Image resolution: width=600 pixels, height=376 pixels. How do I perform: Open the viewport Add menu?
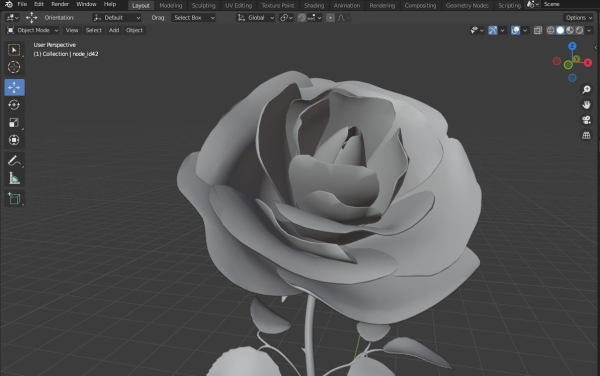114,30
